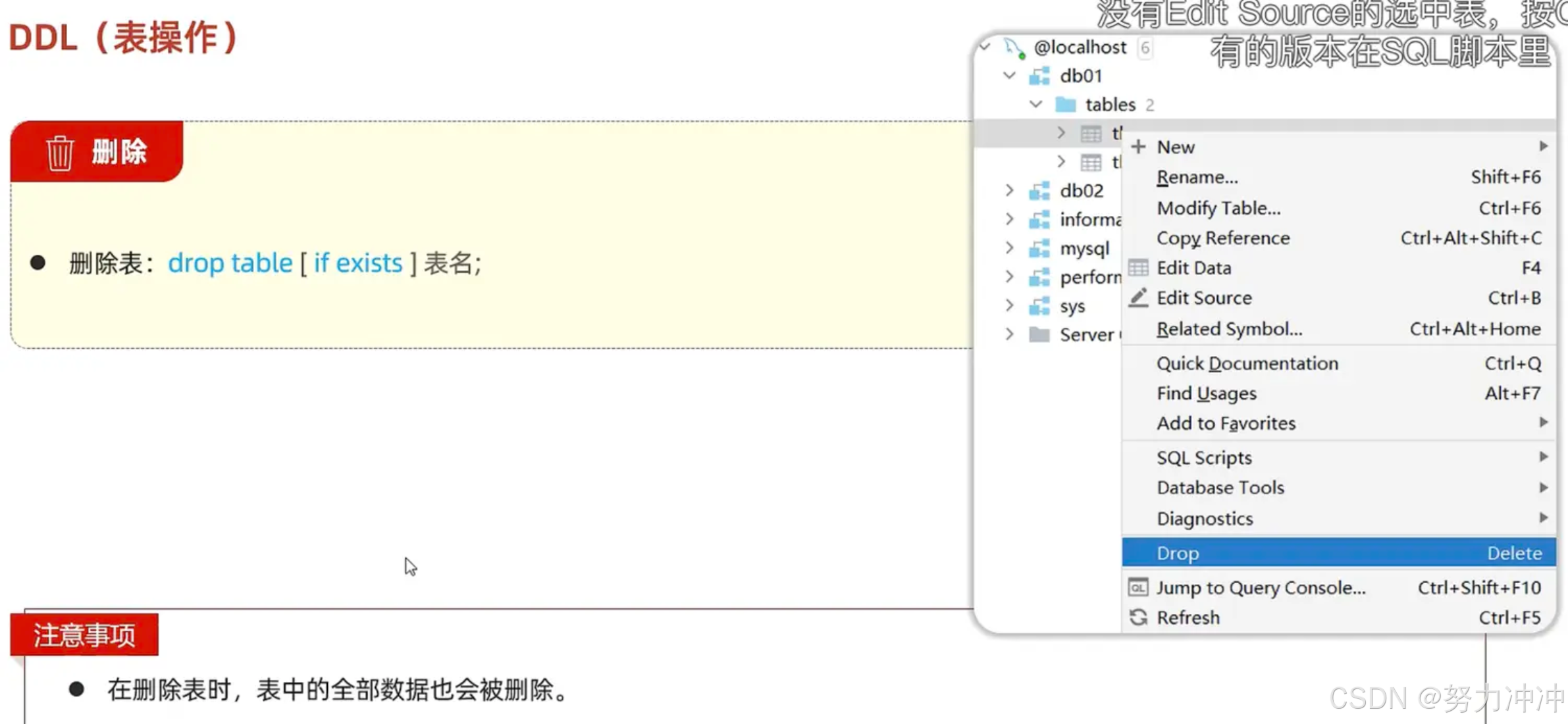Viewport: 1568px width, 724px height.
Task: Choose Drop from the context menu
Action: 1178,553
